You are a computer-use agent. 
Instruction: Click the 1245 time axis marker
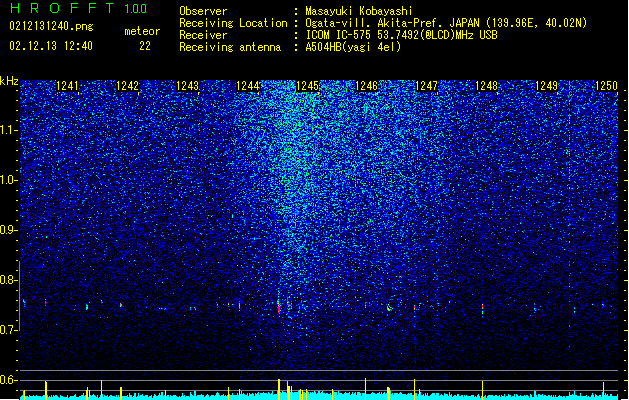click(x=307, y=85)
